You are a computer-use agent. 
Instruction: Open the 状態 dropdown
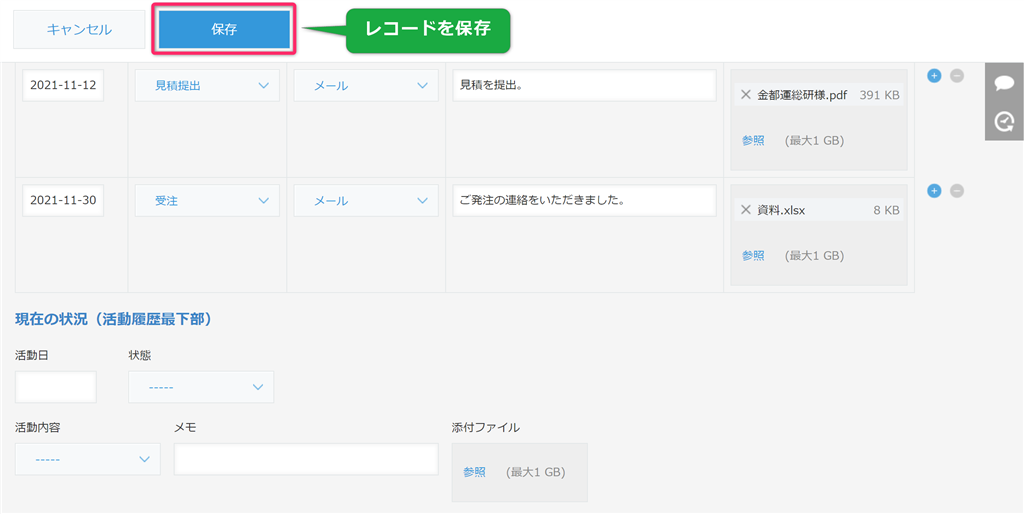[x=201, y=387]
